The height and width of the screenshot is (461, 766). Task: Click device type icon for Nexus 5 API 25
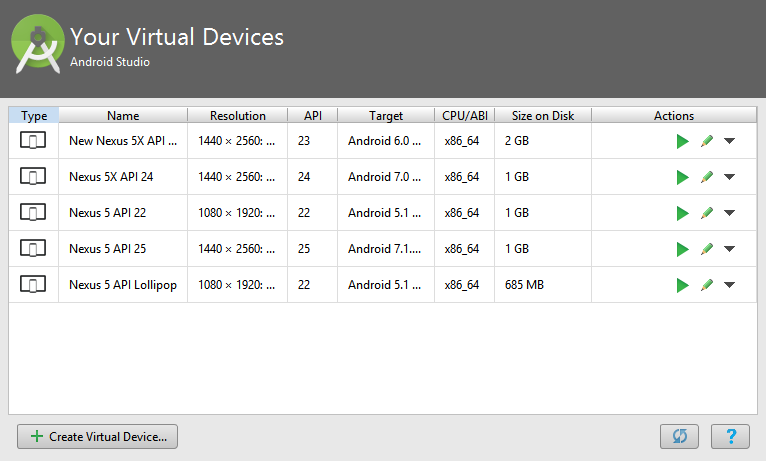(x=33, y=249)
